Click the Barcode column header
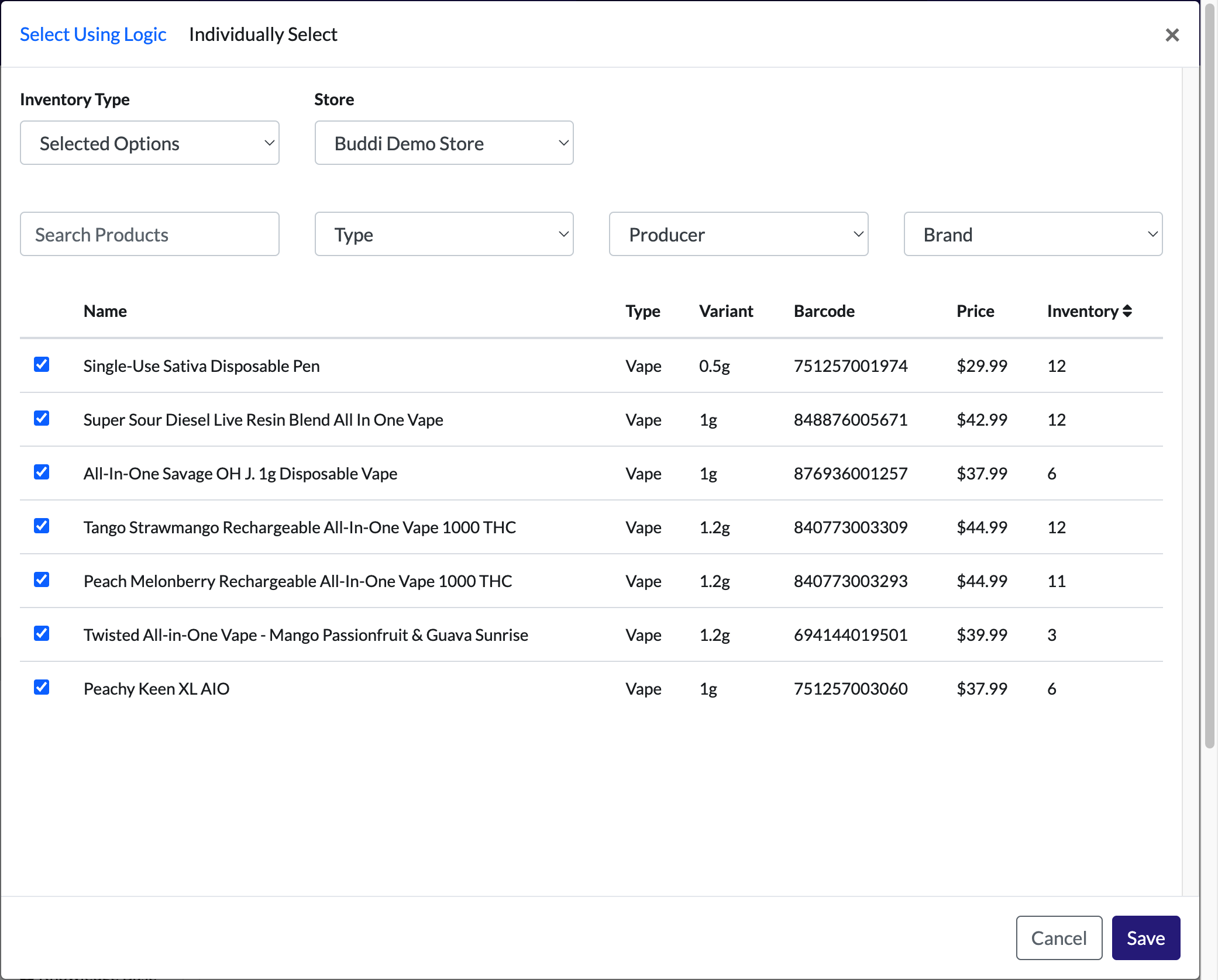Viewport: 1218px width, 980px height. click(824, 311)
